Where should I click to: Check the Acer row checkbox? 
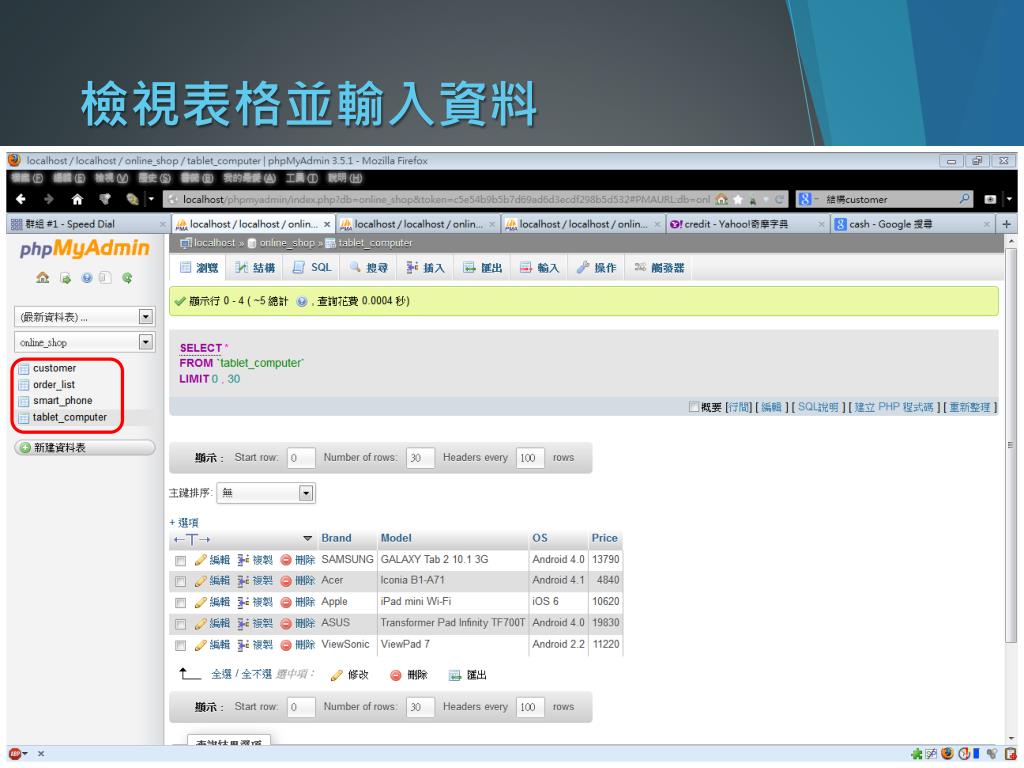(180, 581)
